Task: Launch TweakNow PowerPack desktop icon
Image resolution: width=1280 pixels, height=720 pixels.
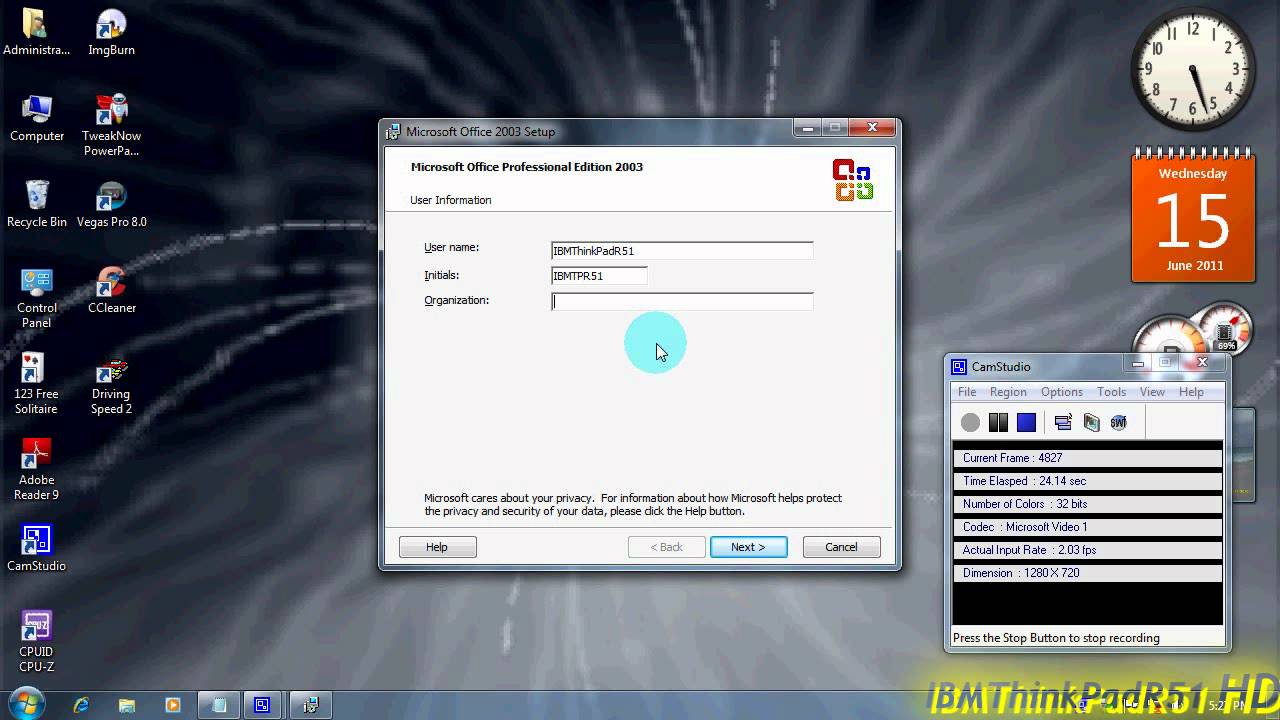Action: 111,125
